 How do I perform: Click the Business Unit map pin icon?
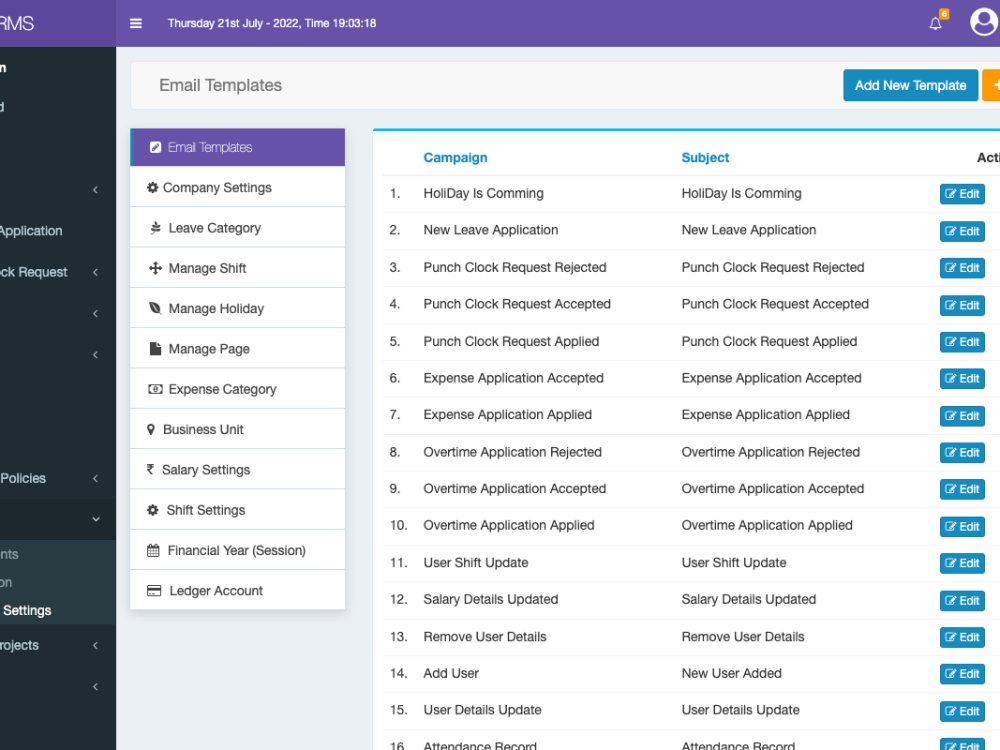(151, 429)
